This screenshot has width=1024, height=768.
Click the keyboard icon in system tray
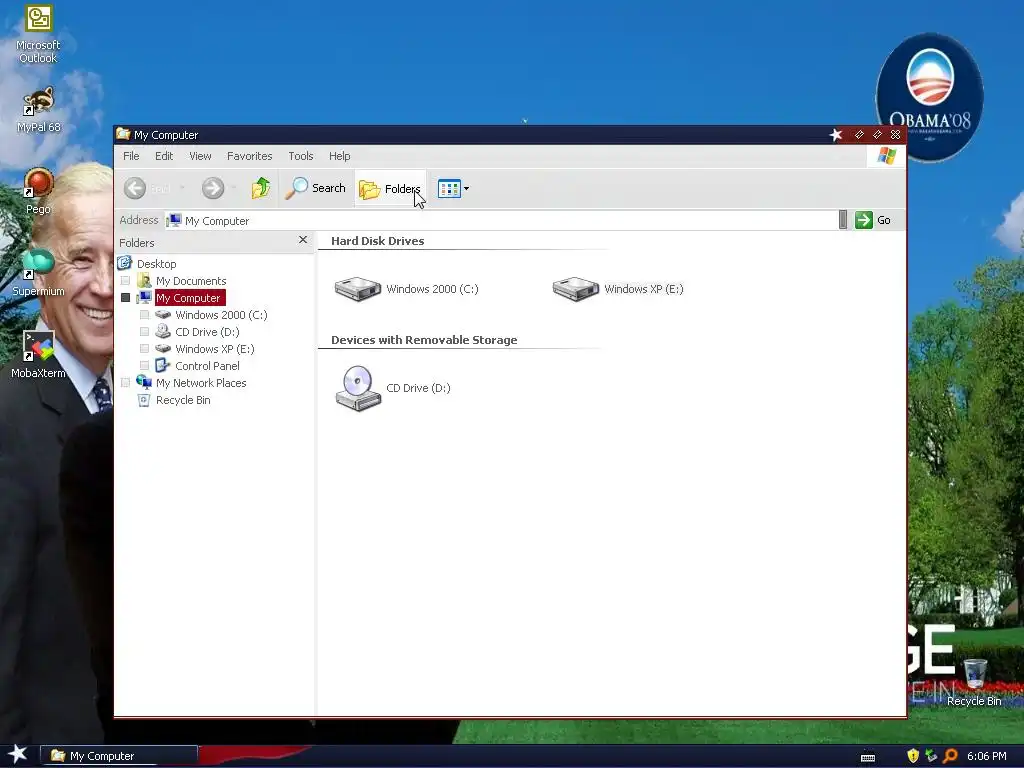tap(867, 757)
